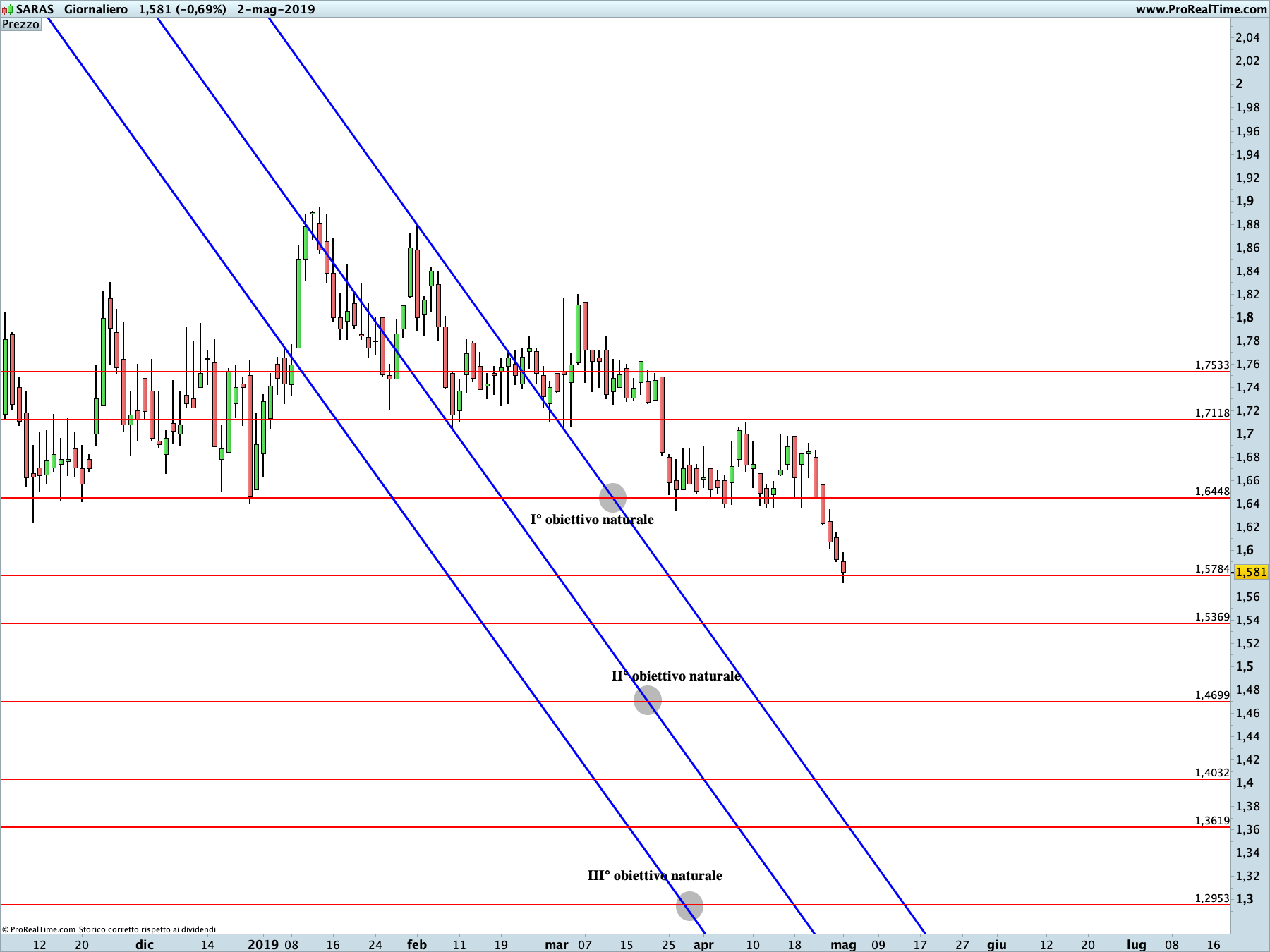Select the 1,7118 red level label
Screen dimensions: 1270x952
(x=1212, y=413)
